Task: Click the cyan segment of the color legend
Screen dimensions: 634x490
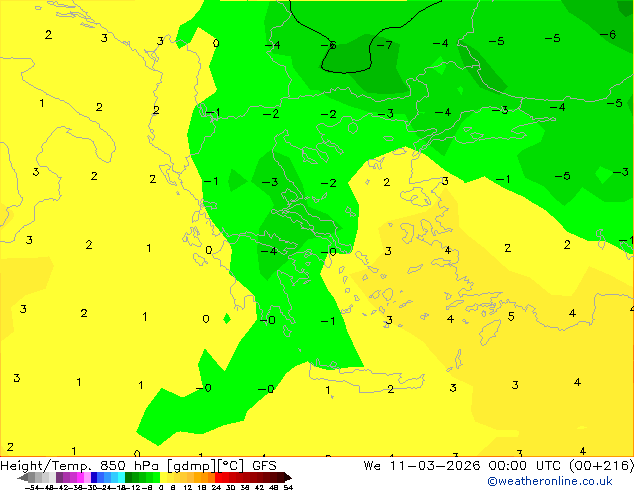Action: click(x=121, y=477)
